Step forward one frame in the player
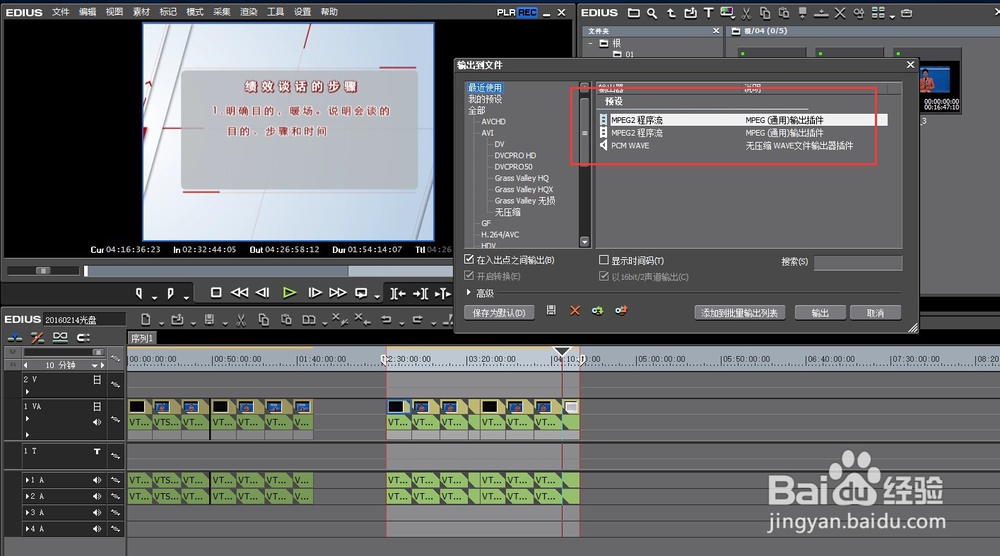Screen dimensions: 1000x556 click(314, 293)
